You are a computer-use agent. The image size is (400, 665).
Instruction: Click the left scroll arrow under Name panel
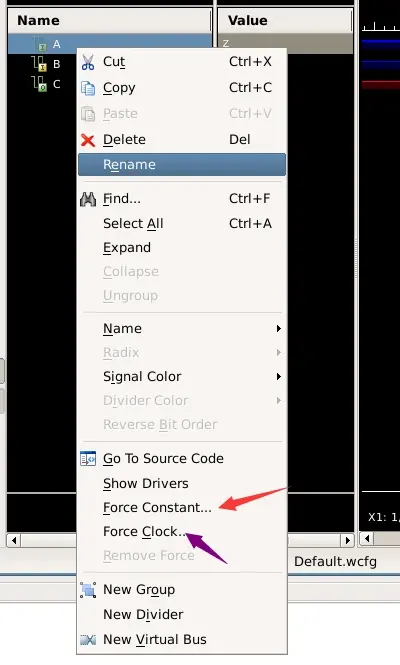pos(14,540)
